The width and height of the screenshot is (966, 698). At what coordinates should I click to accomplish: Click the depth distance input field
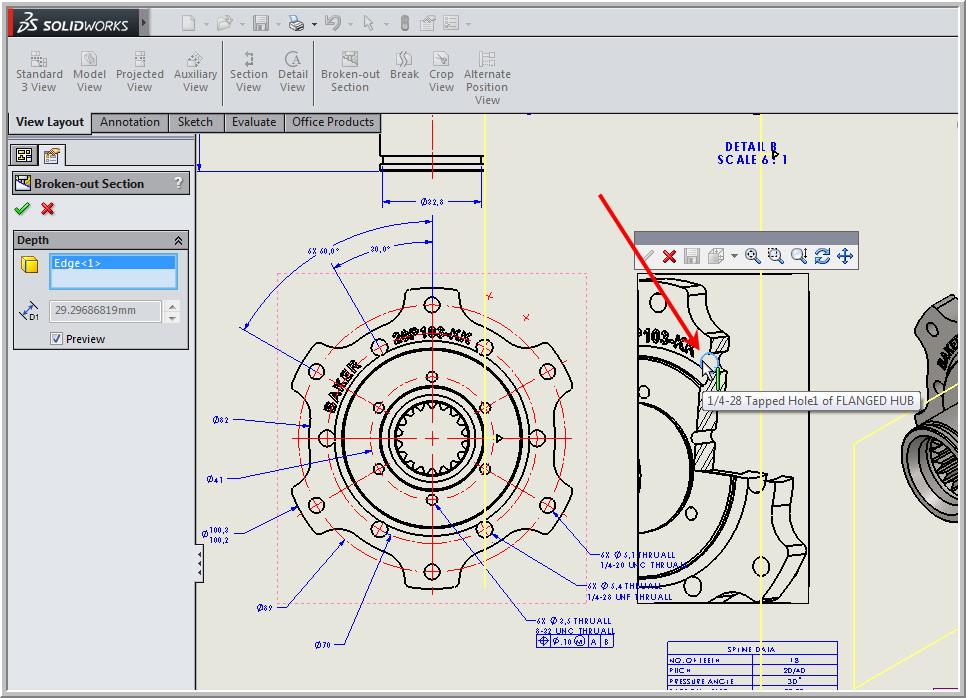[105, 310]
